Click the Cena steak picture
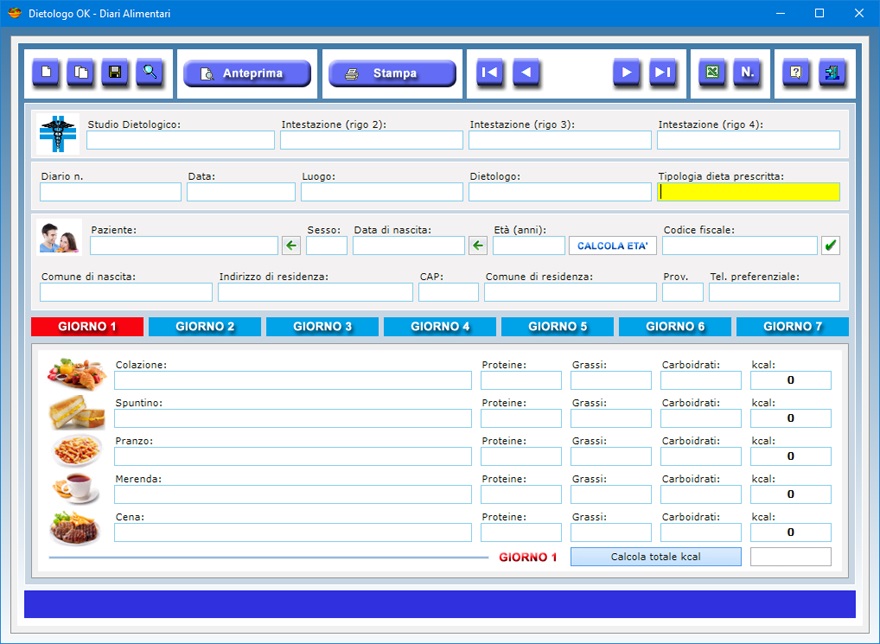 tap(75, 527)
